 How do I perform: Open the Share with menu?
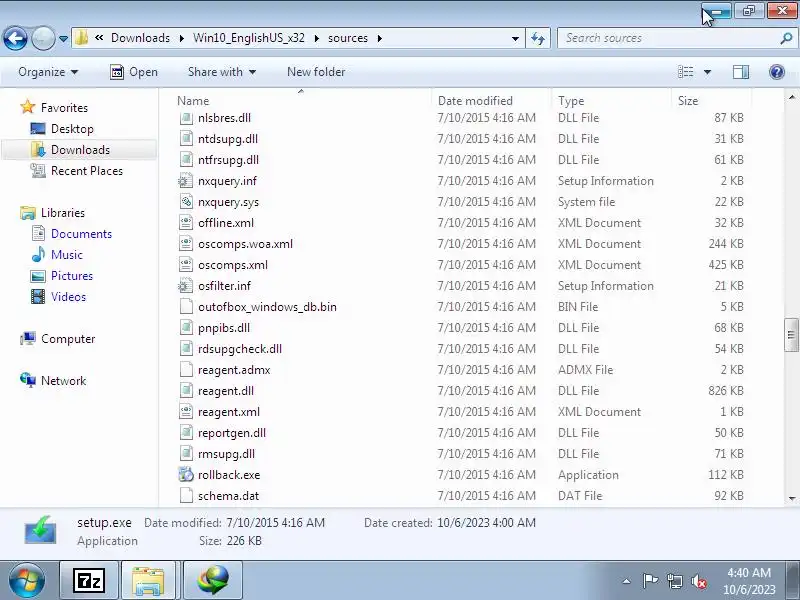coord(221,72)
